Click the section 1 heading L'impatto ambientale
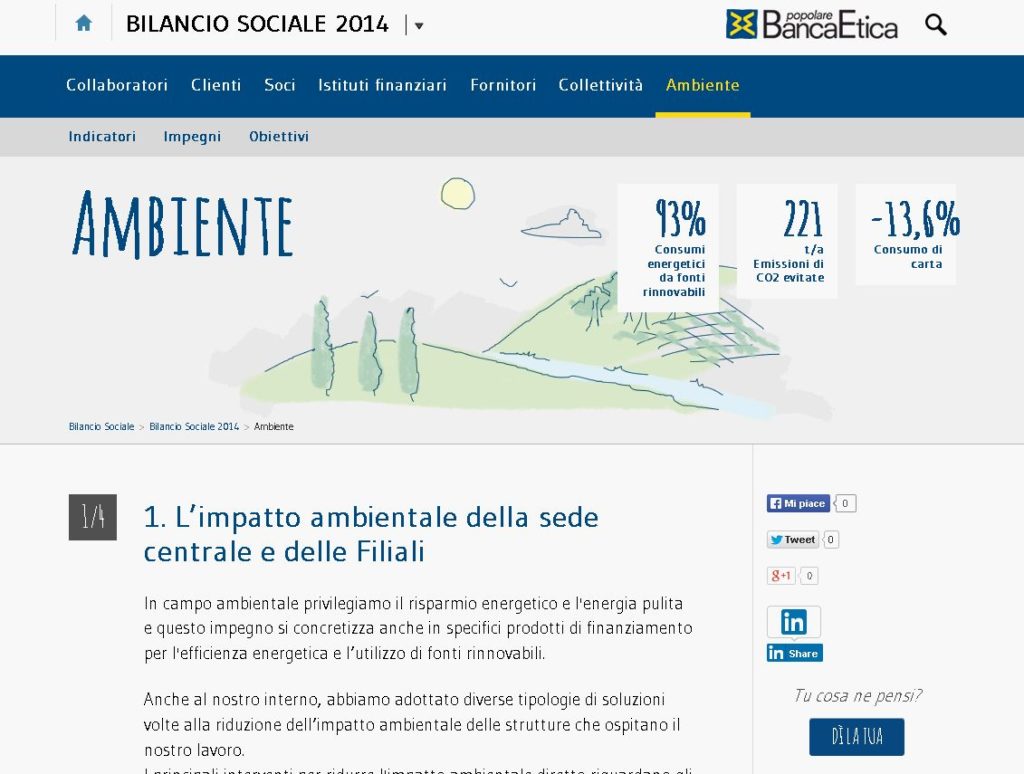 click(371, 534)
